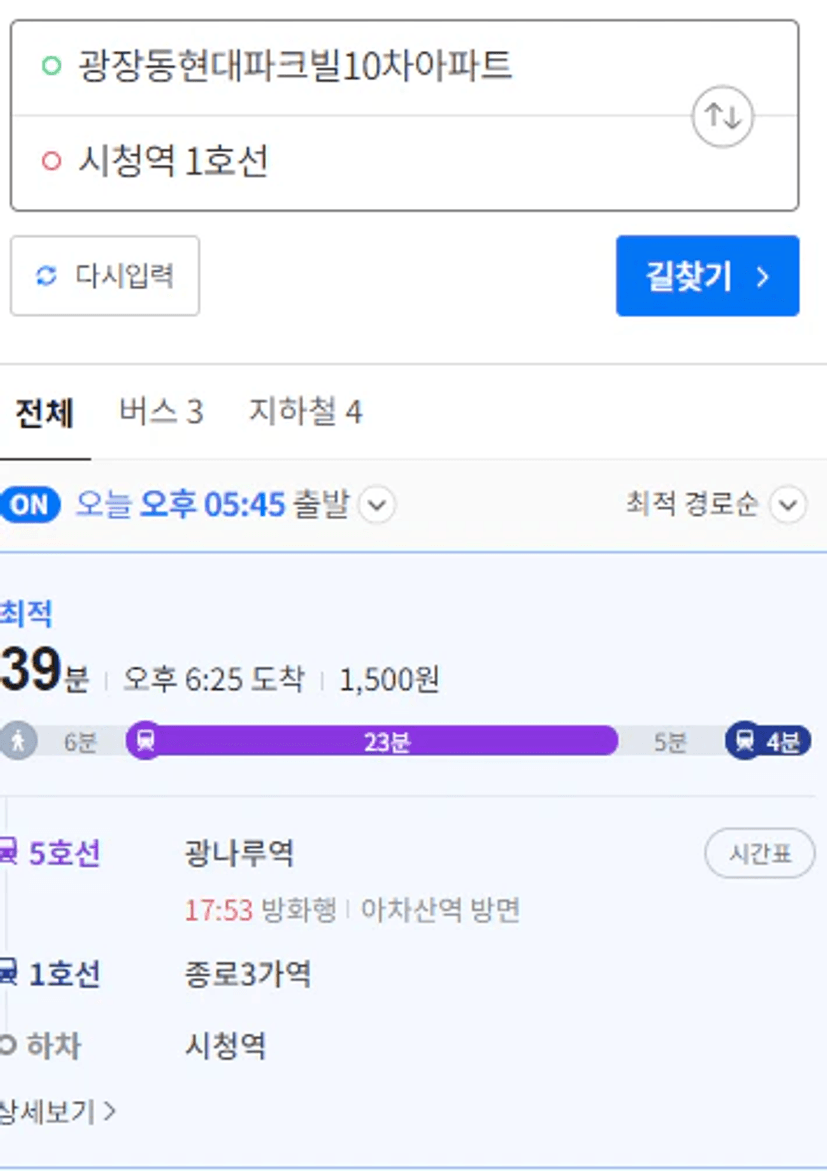Expand route details via 상세보기
This screenshot has height=1171, width=827.
(58, 1111)
